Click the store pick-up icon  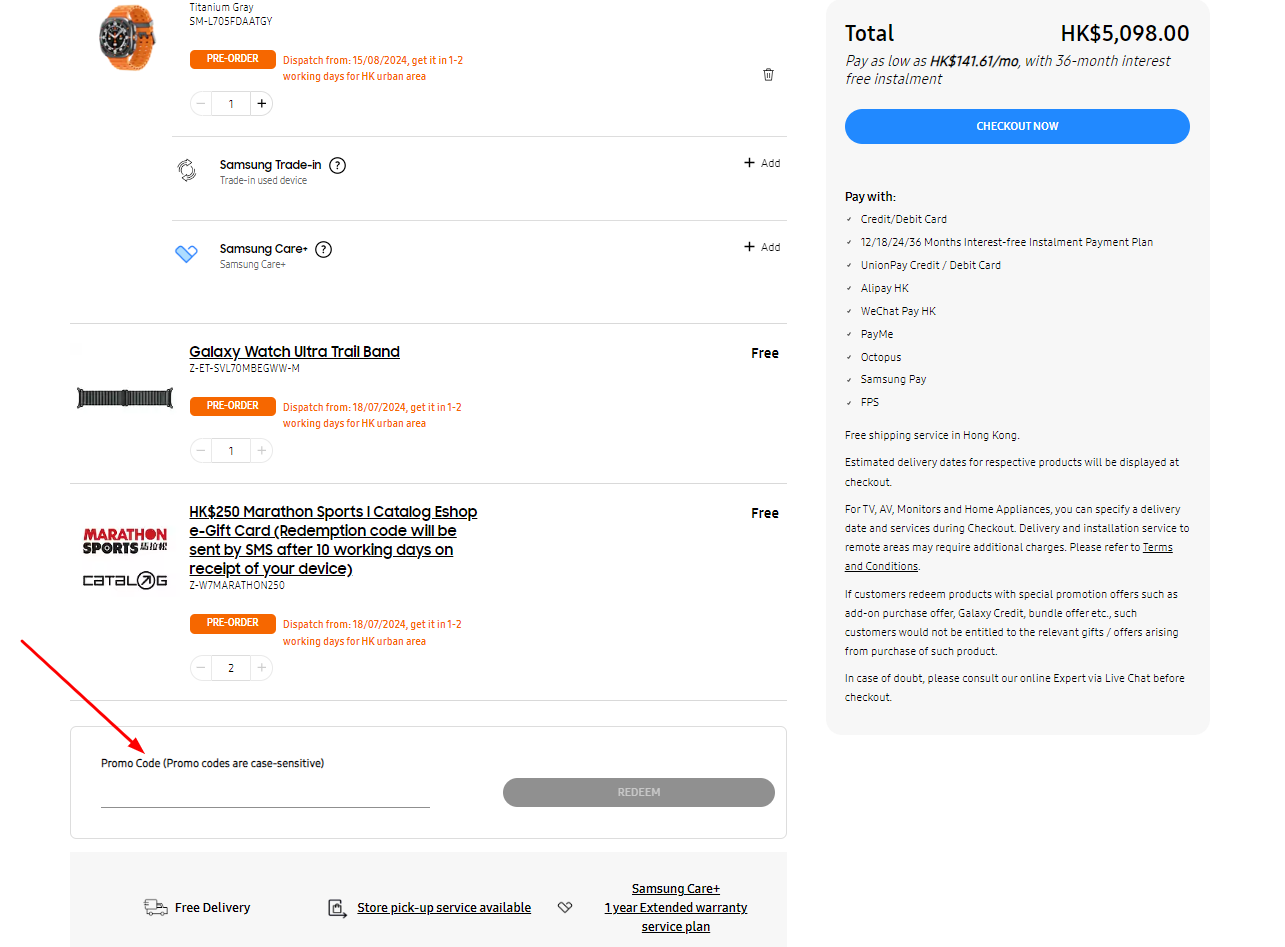point(337,908)
